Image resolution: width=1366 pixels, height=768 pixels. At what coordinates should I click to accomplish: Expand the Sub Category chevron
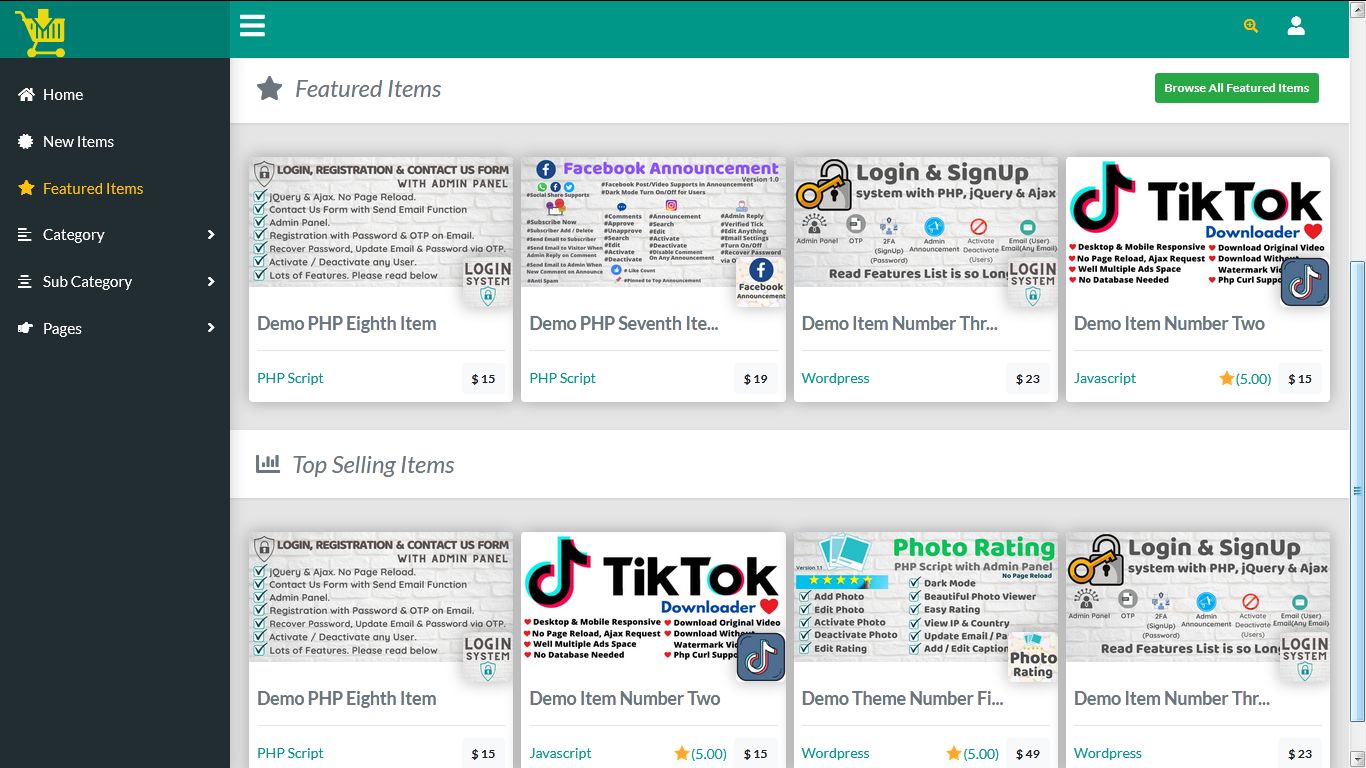210,281
